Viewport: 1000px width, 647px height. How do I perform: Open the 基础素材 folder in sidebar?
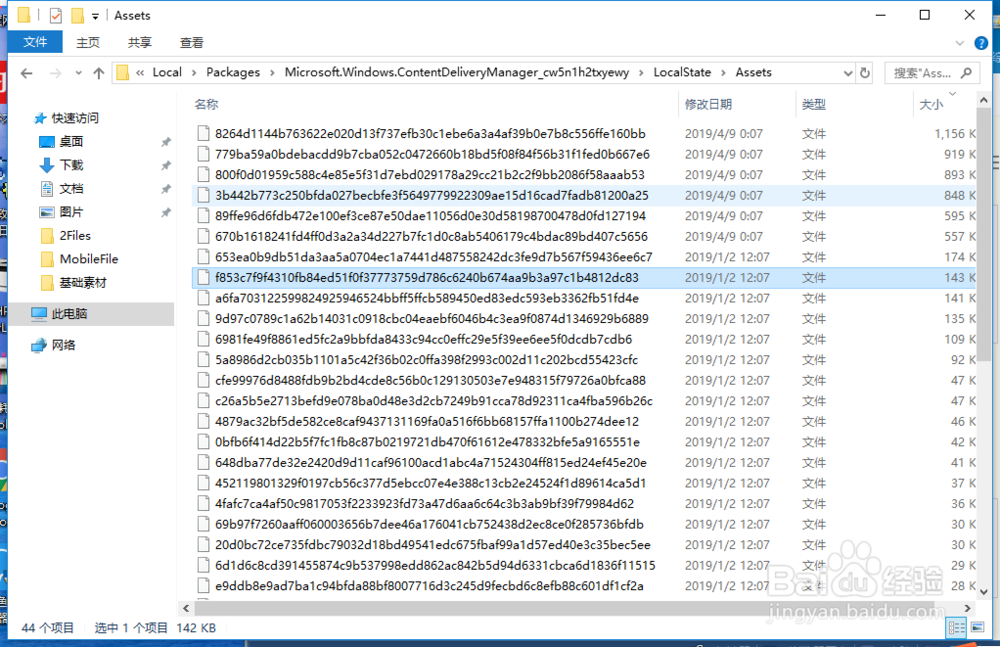coord(83,283)
